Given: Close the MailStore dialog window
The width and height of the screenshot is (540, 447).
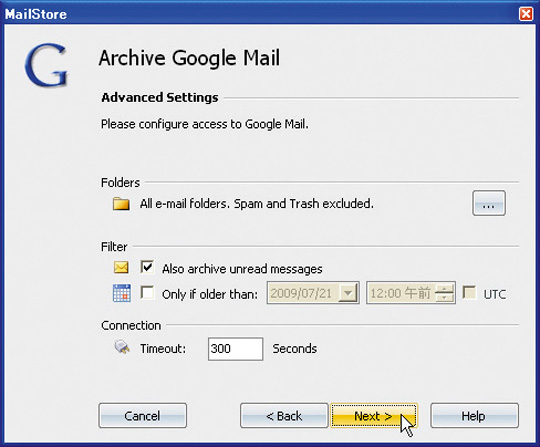Looking at the screenshot, I should 526,14.
